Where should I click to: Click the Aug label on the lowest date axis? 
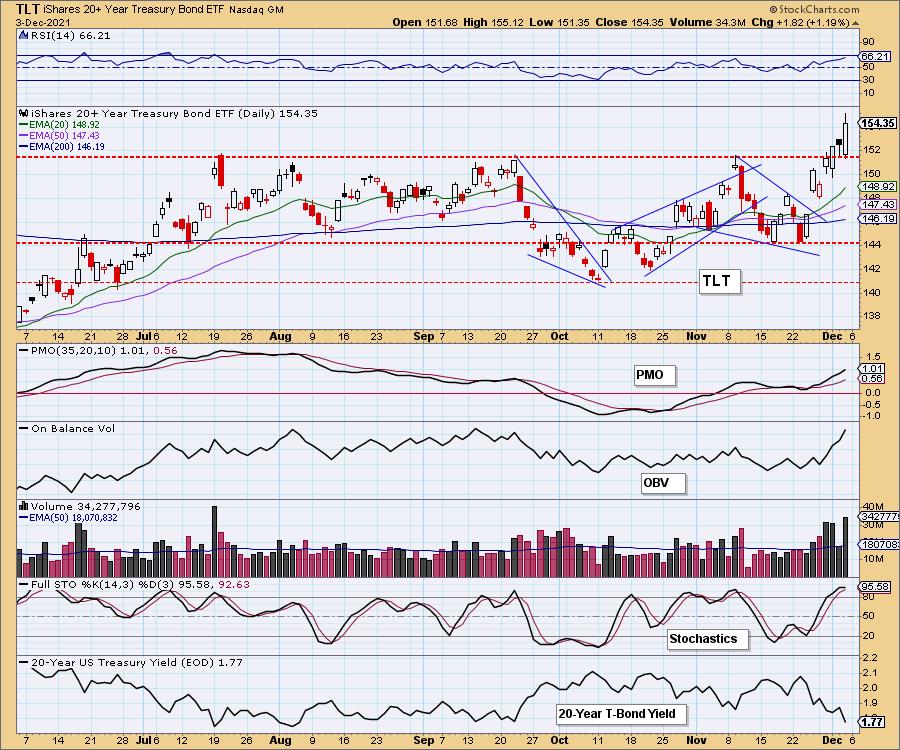pos(280,740)
